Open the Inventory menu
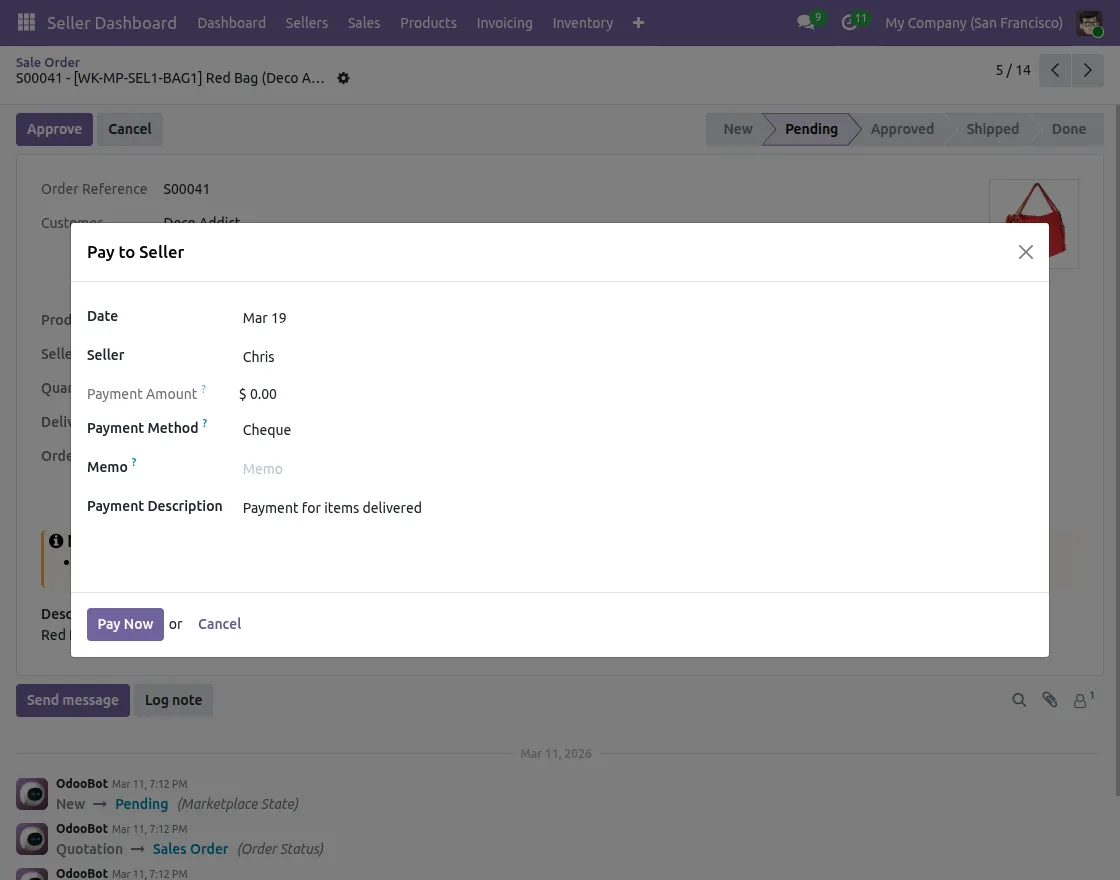The width and height of the screenshot is (1120, 880). (x=582, y=23)
